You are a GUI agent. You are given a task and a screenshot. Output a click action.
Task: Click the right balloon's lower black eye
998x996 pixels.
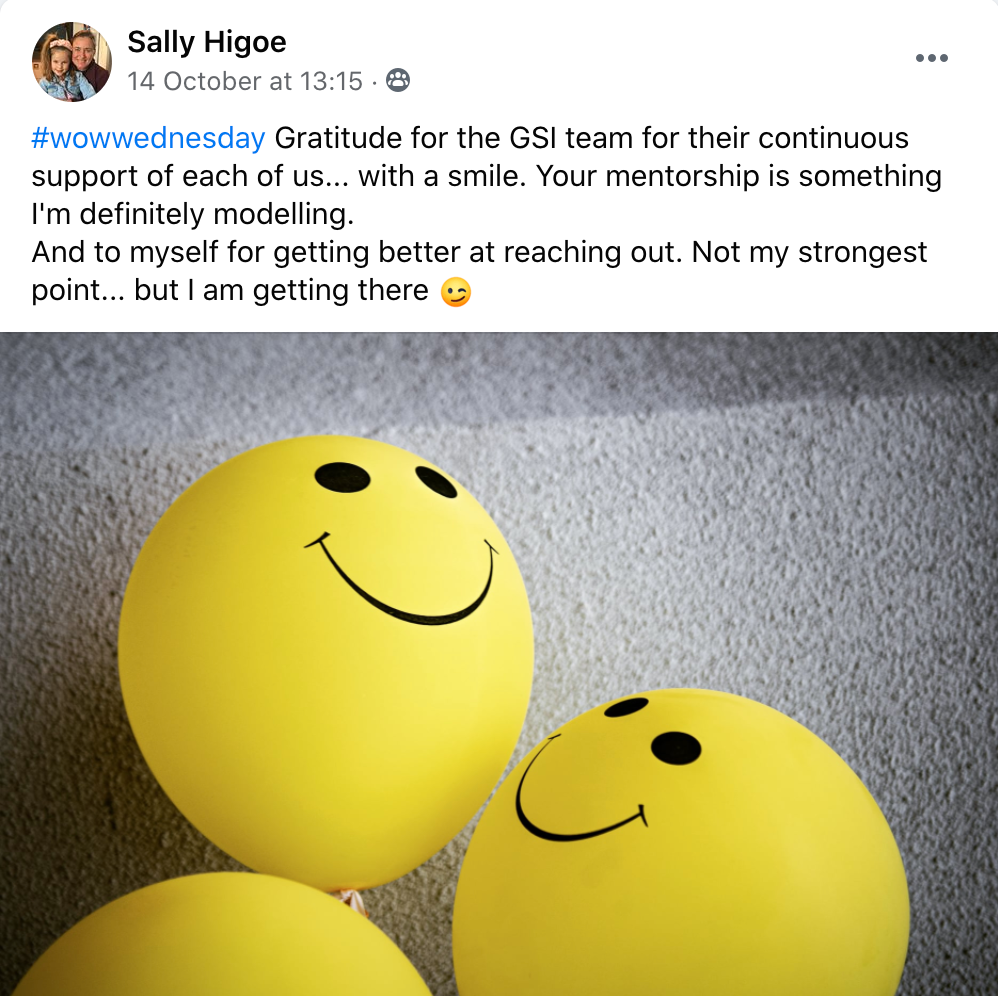pos(676,748)
